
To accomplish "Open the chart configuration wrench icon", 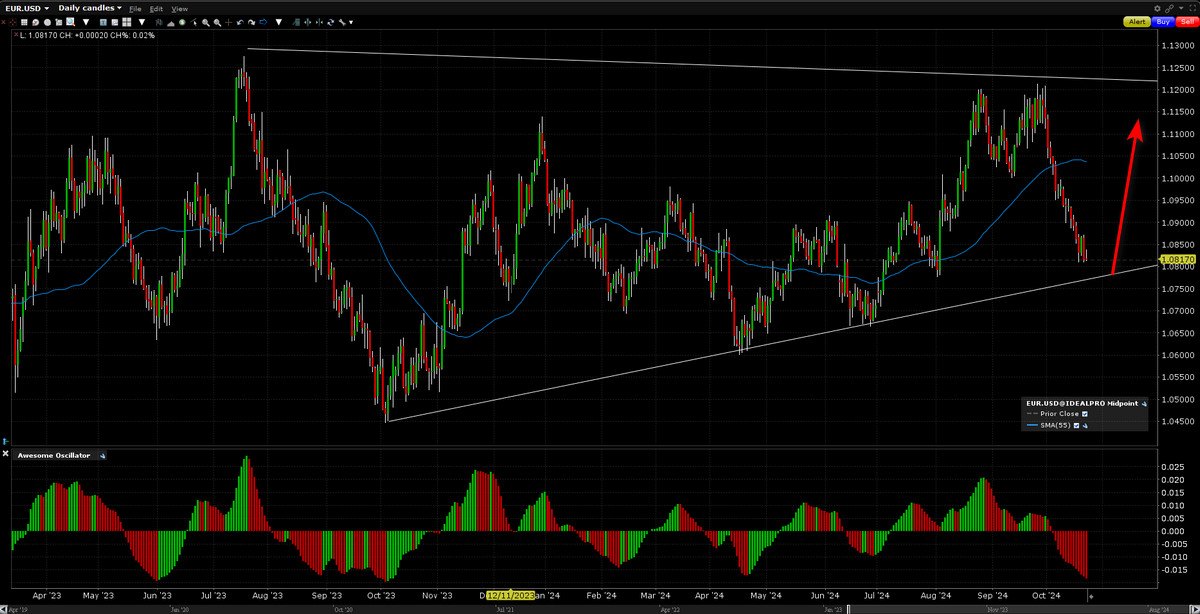I will (341, 21).
